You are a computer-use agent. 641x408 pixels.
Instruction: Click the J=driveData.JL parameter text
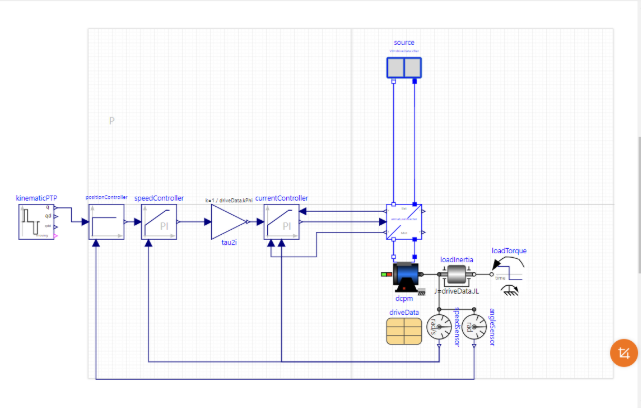[x=457, y=291]
